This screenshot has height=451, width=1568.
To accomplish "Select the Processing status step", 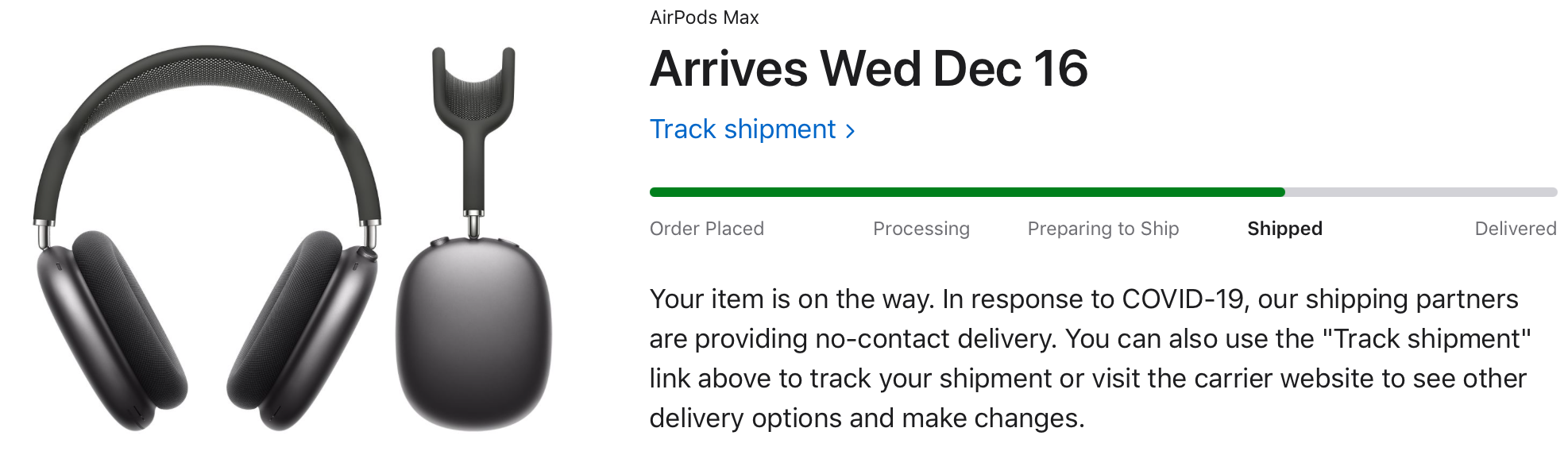I will click(x=921, y=229).
